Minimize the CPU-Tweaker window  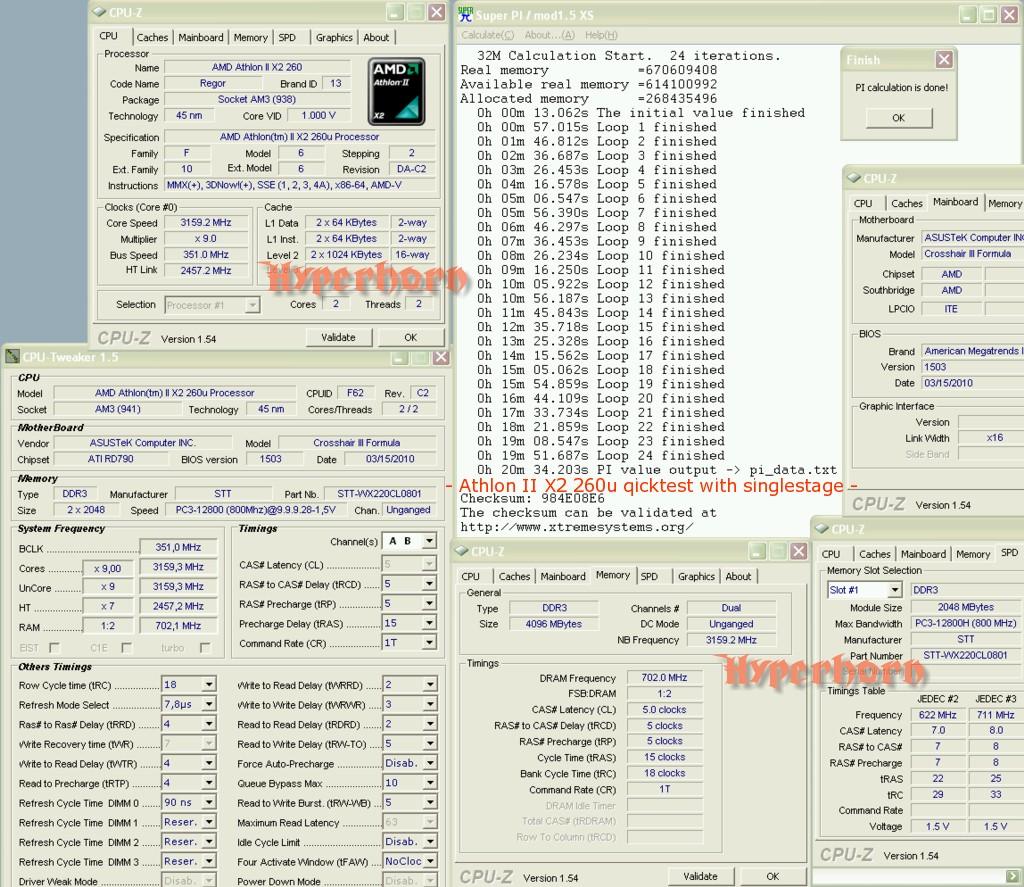pos(399,357)
